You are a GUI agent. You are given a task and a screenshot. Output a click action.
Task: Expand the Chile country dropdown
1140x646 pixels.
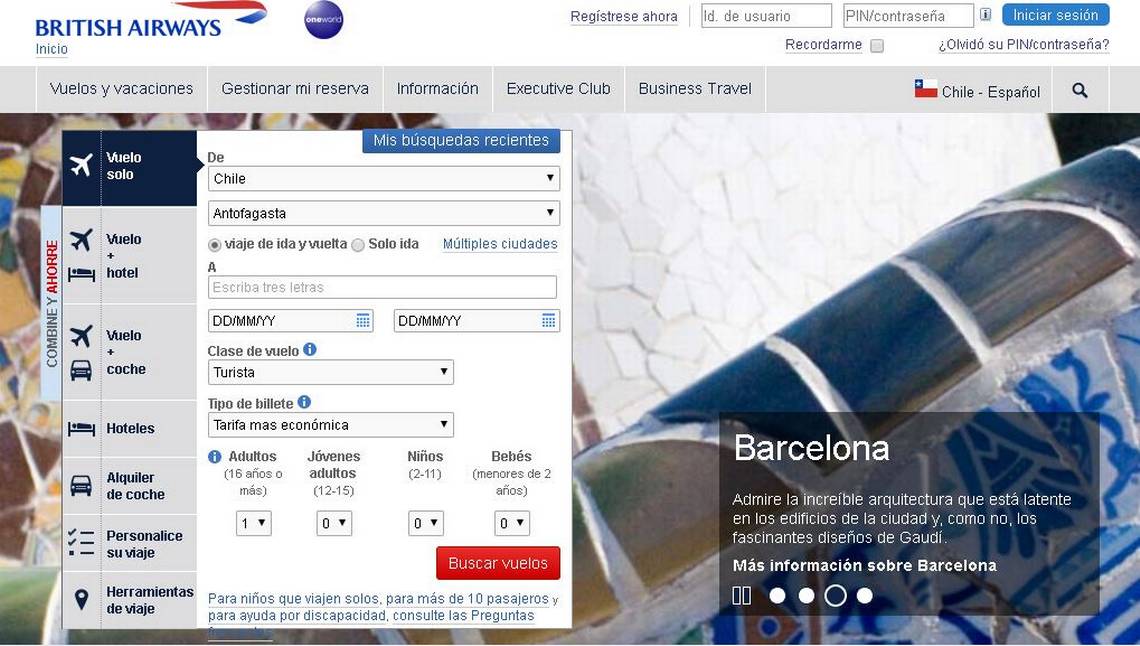coord(384,178)
